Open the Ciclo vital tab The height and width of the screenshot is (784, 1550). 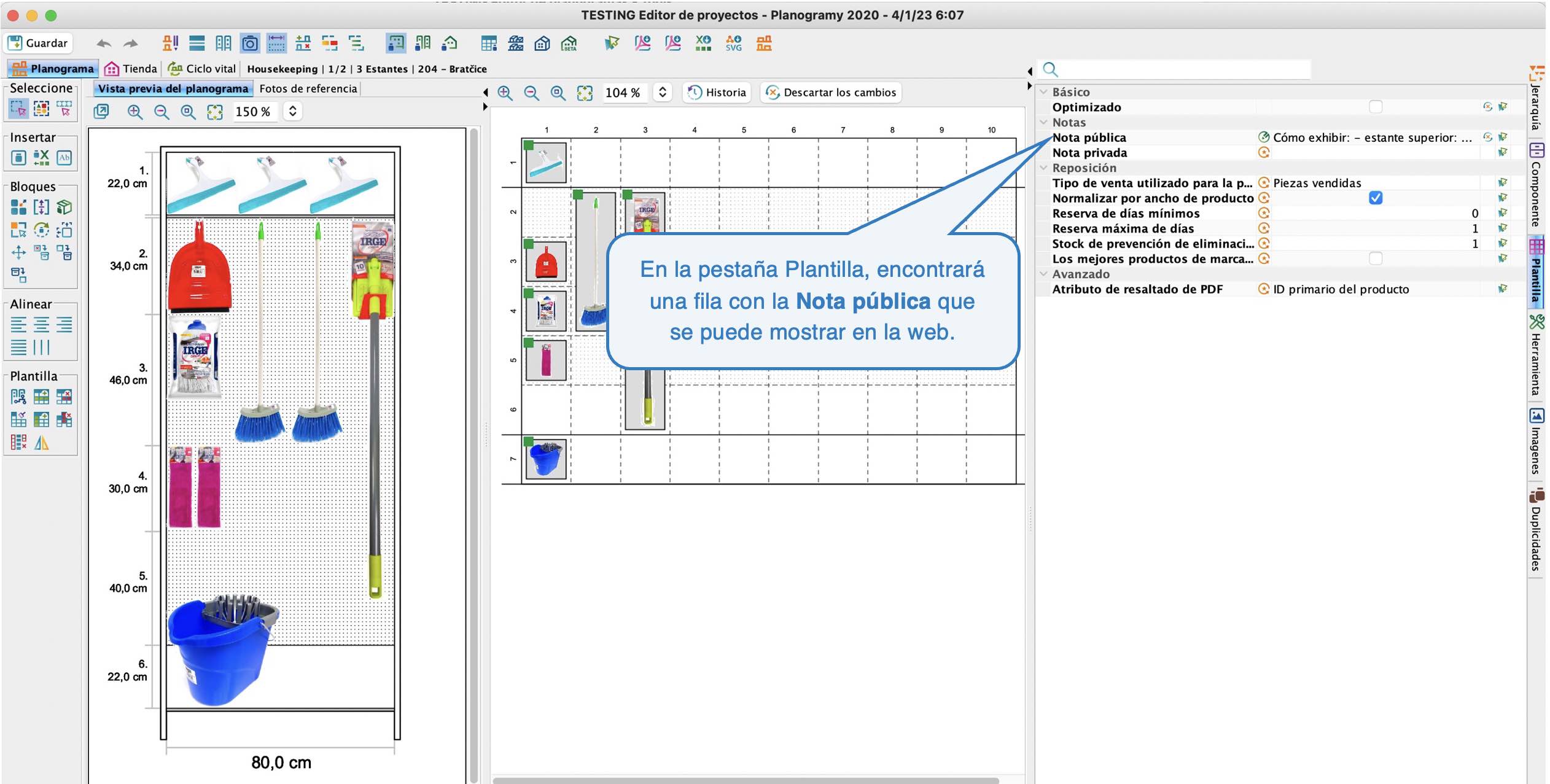pyautogui.click(x=202, y=69)
